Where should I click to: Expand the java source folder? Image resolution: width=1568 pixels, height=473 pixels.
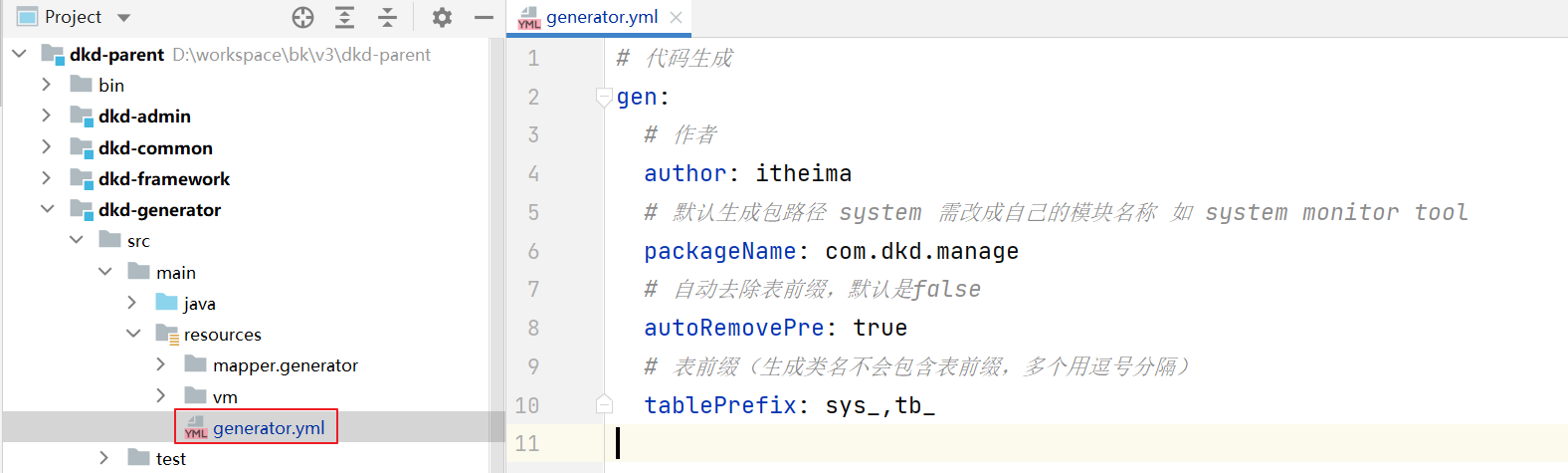132,303
